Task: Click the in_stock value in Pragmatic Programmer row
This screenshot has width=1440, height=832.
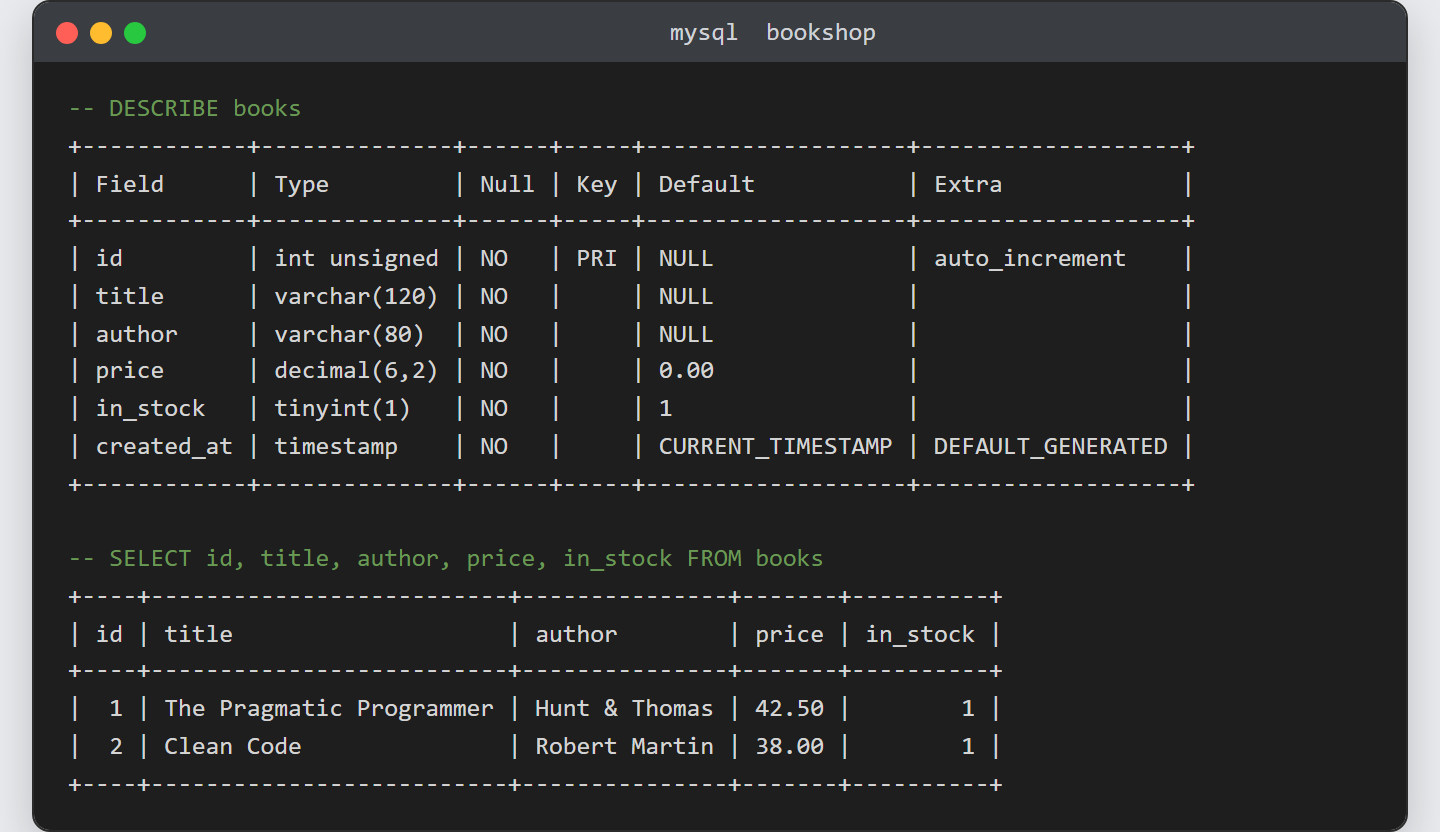Action: tap(968, 708)
